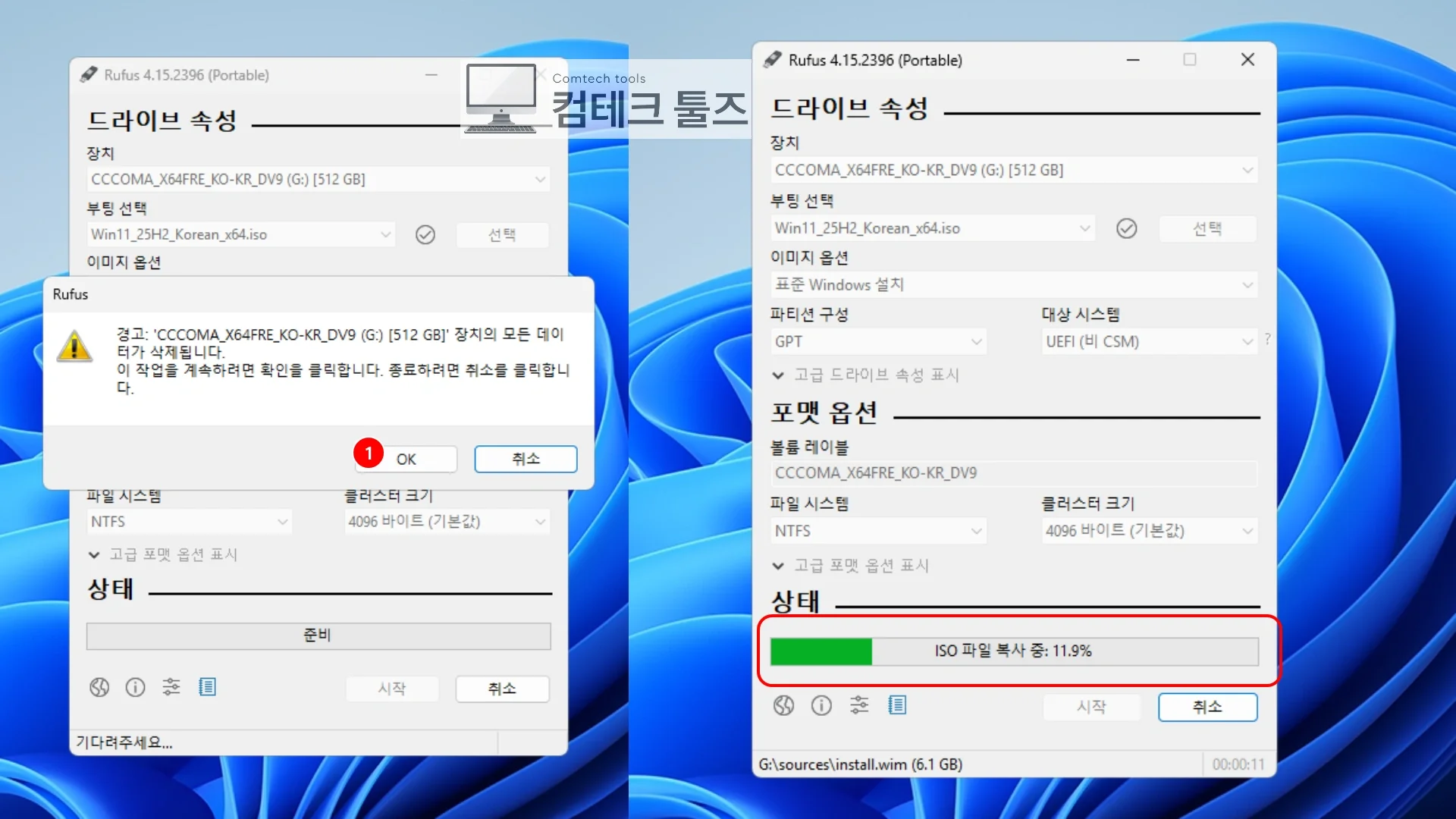This screenshot has width=1456, height=819.
Task: Click the Rufus icon in left window title bar
Action: 89,74
